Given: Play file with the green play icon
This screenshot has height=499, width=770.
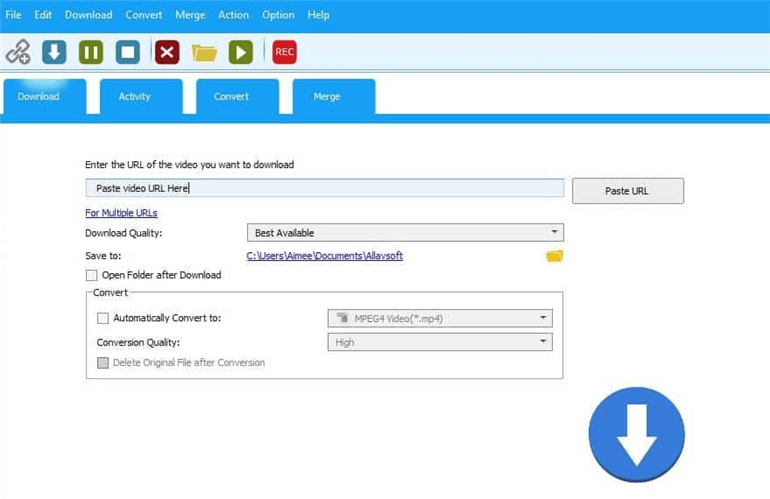Looking at the screenshot, I should pyautogui.click(x=241, y=52).
